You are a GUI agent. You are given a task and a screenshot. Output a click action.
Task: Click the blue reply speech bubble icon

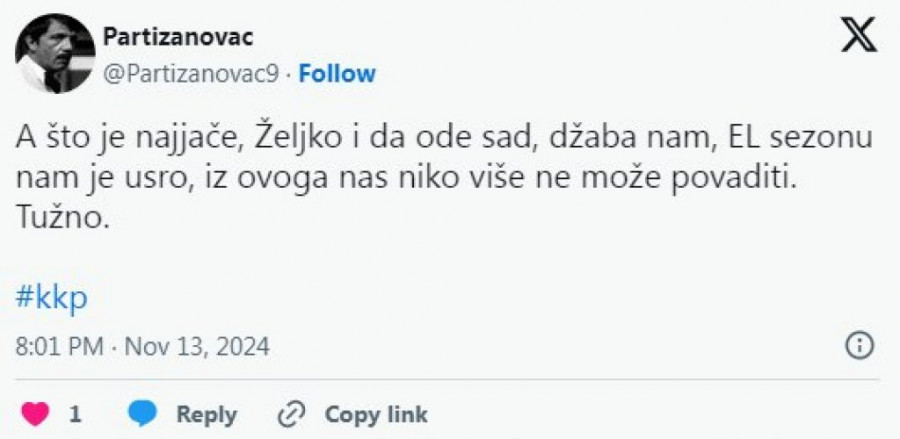[145, 413]
